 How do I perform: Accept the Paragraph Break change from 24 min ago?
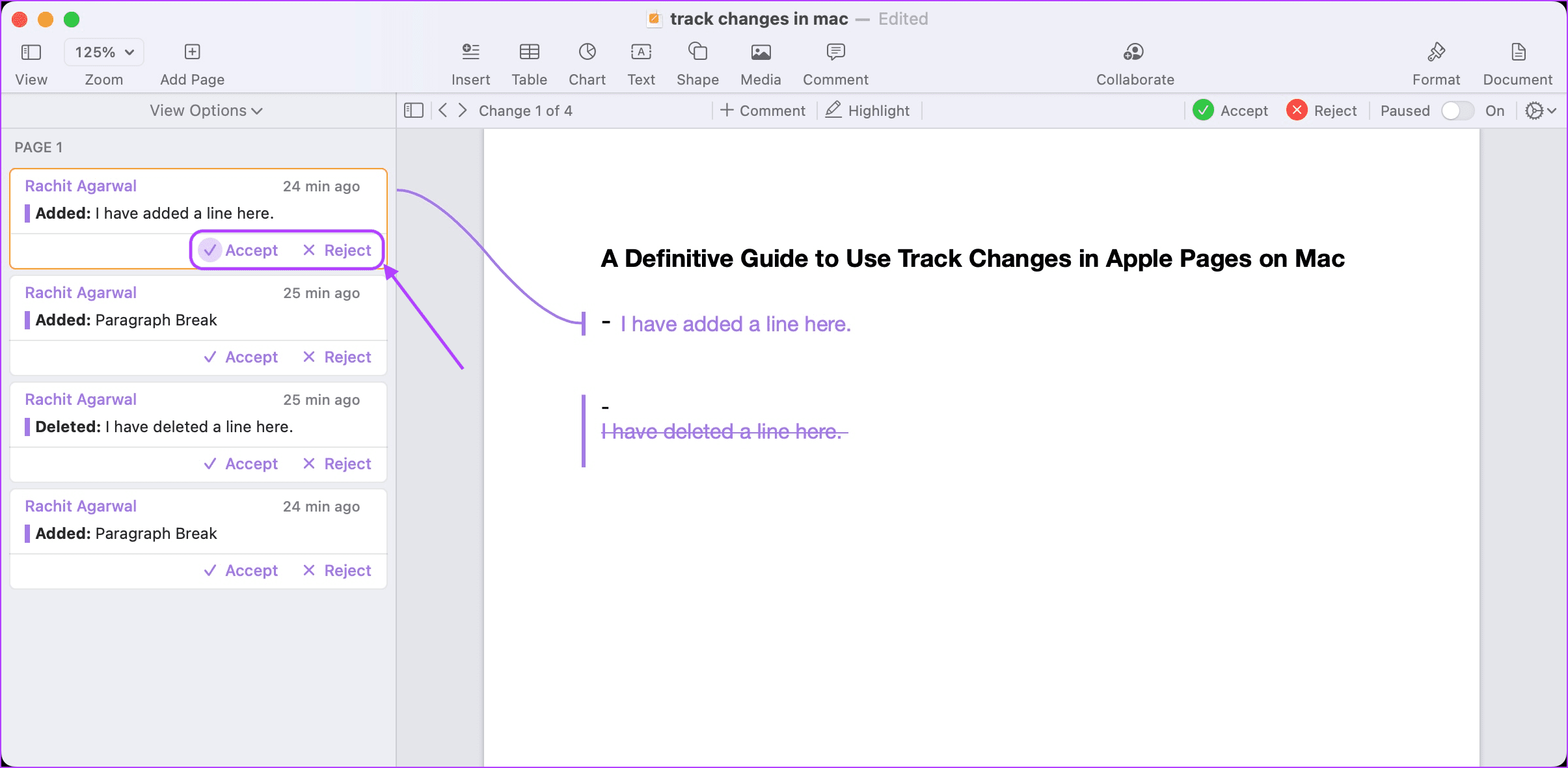point(240,571)
